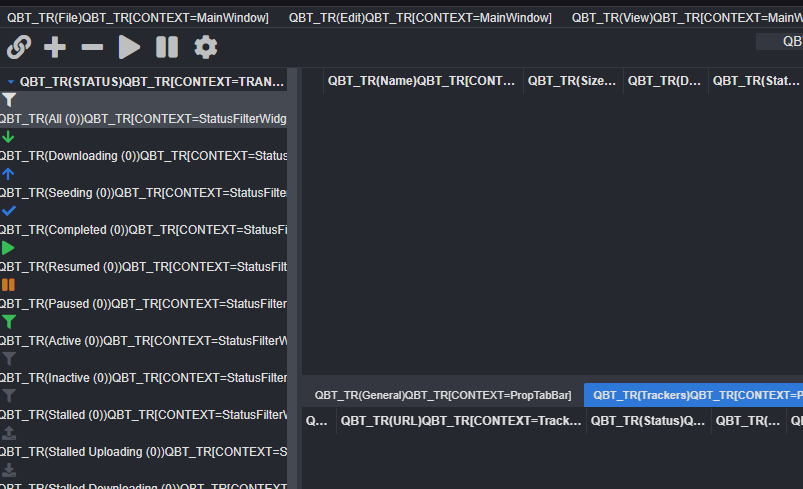Click the pause torrents icon

point(167,47)
